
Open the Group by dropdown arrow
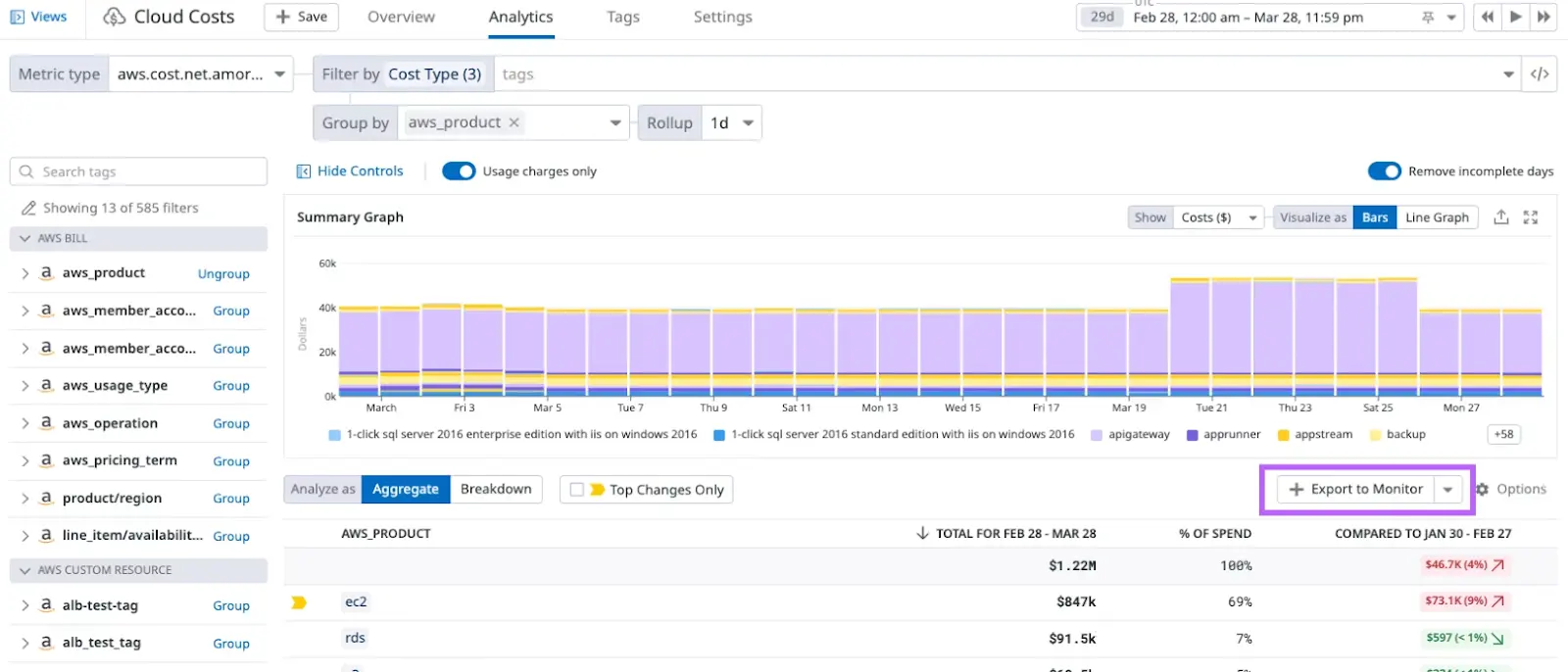click(x=615, y=122)
